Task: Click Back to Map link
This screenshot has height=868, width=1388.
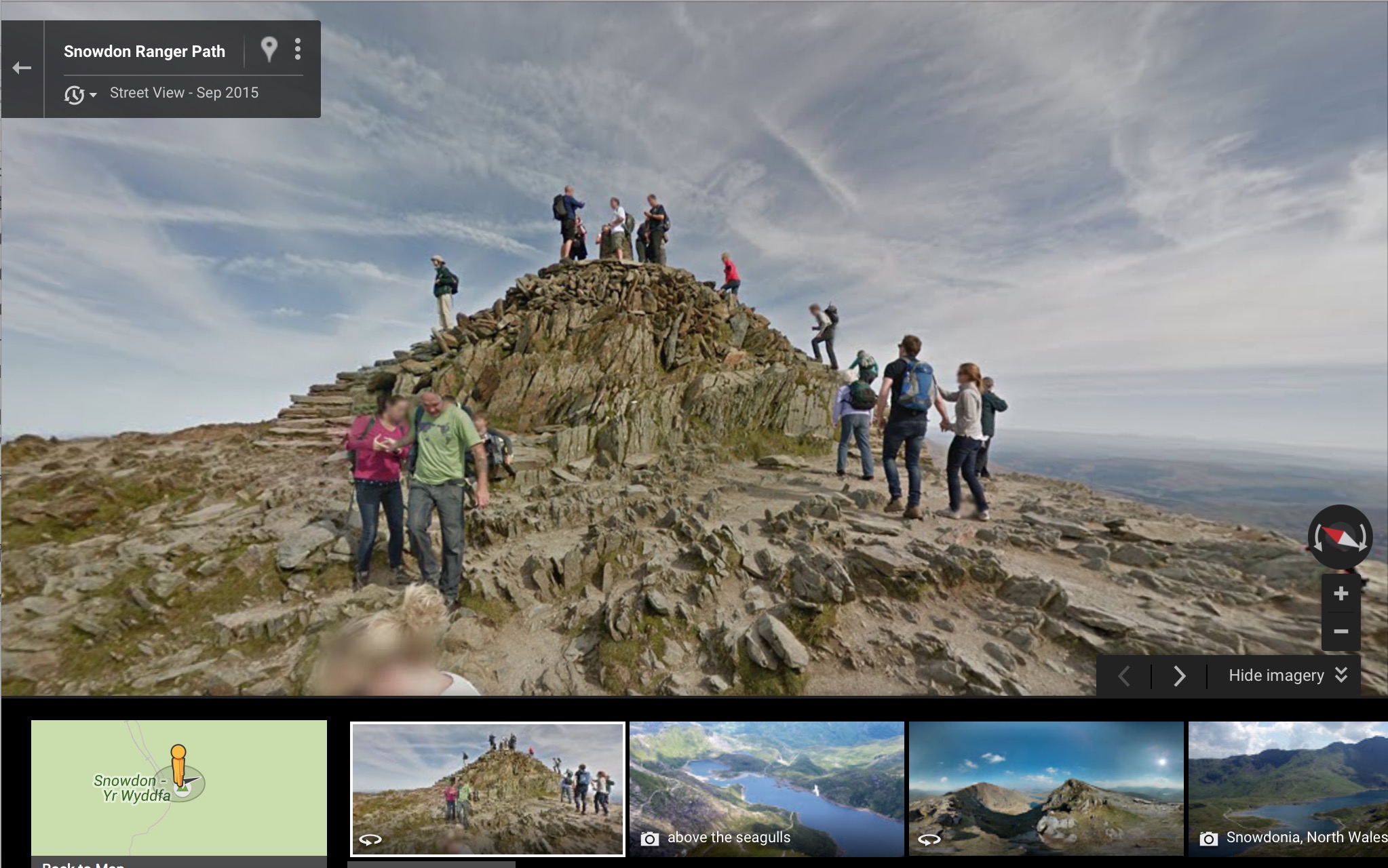Action: [x=83, y=864]
